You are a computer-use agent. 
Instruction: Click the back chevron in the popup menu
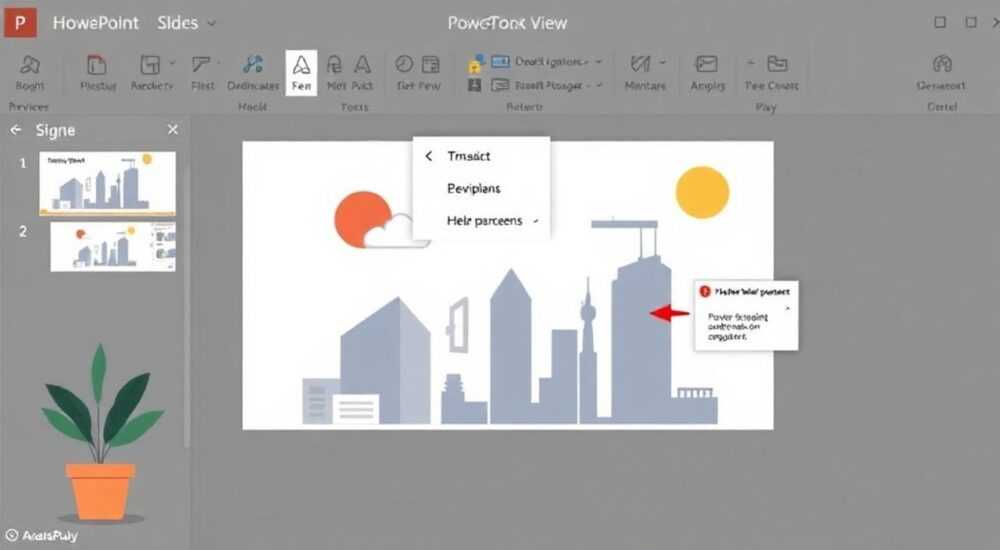pos(429,156)
